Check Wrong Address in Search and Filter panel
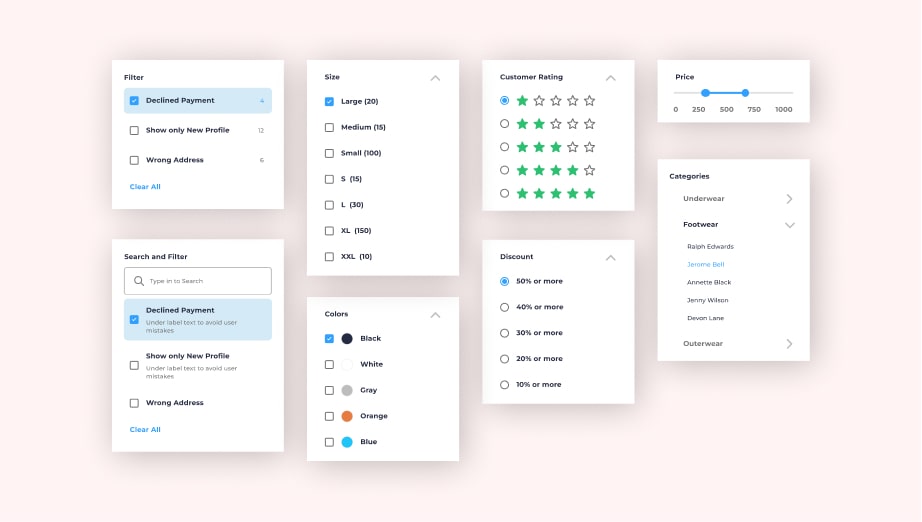This screenshot has width=922, height=522. (x=134, y=403)
